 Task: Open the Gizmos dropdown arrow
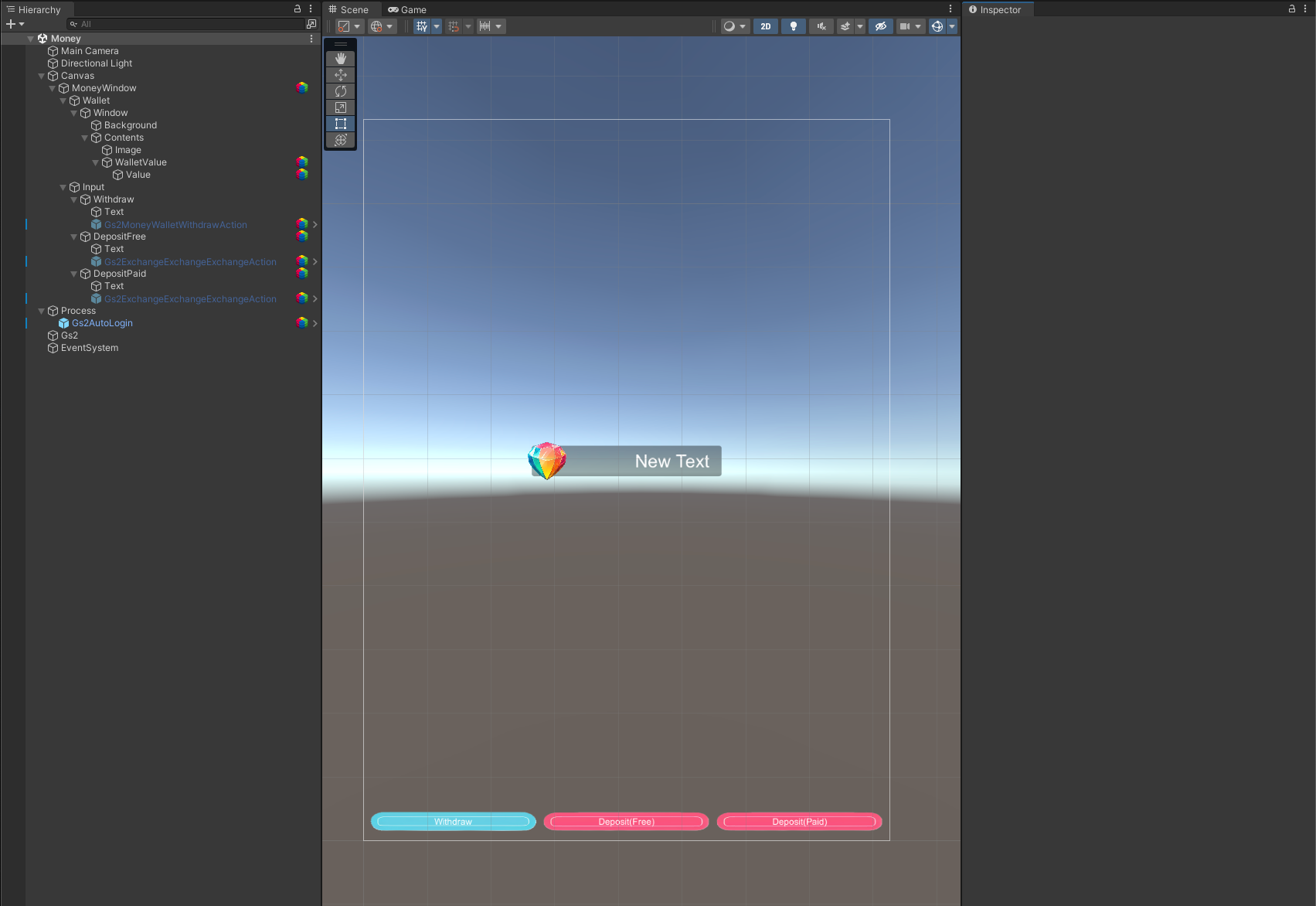point(952,26)
